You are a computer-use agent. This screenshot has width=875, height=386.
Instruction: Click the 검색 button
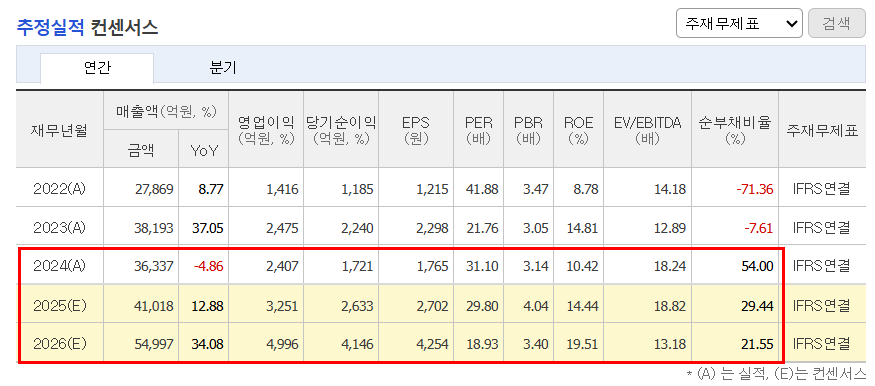[x=836, y=23]
